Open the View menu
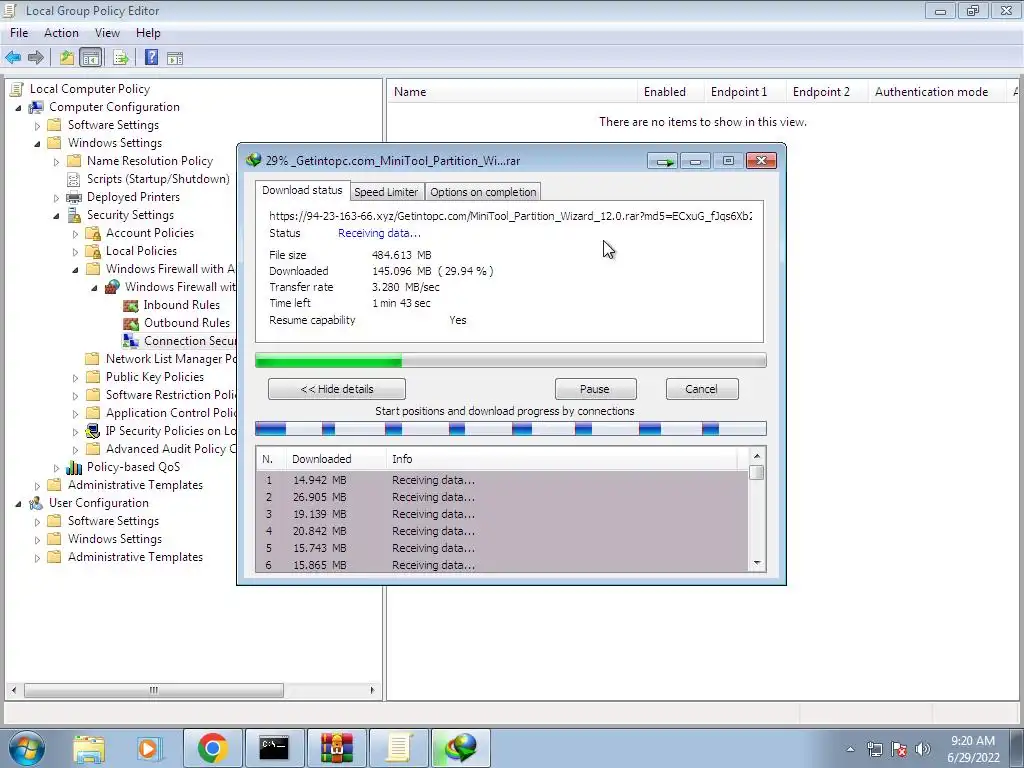 pyautogui.click(x=107, y=33)
